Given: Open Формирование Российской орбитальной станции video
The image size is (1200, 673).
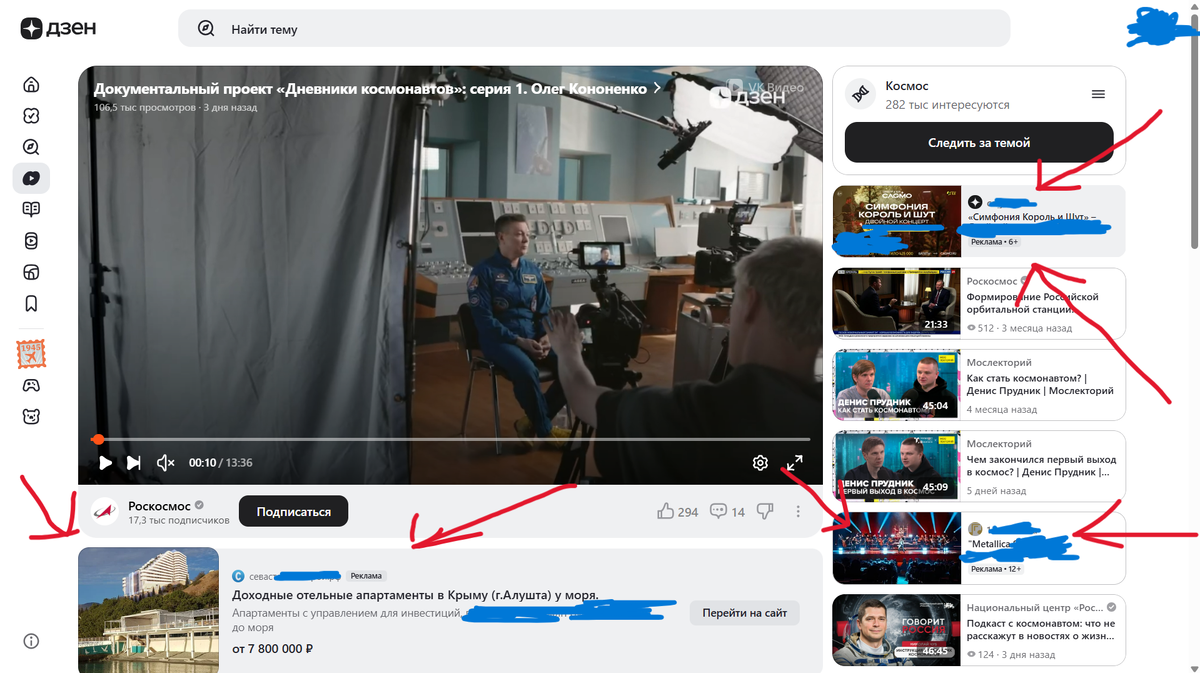Looking at the screenshot, I should [x=1033, y=303].
